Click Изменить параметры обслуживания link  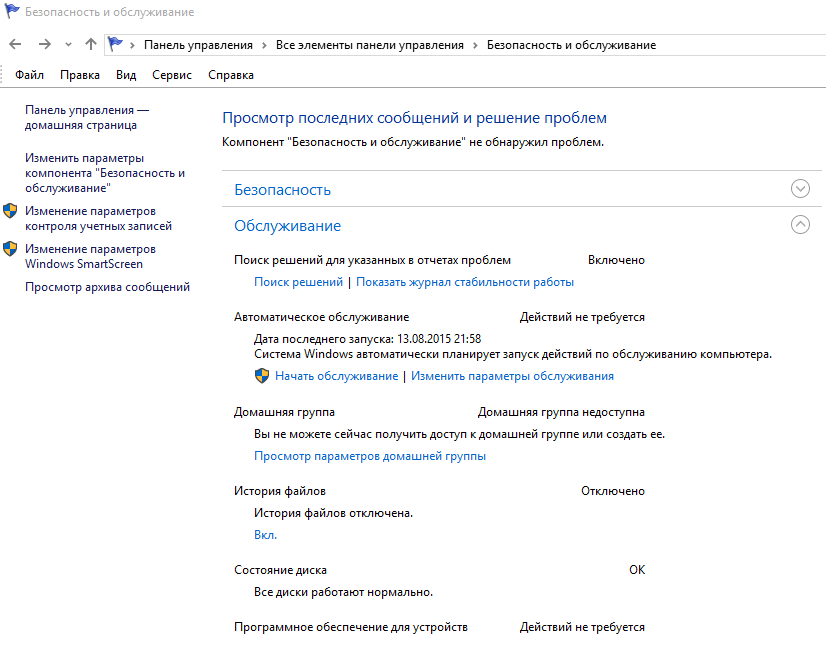tap(512, 377)
